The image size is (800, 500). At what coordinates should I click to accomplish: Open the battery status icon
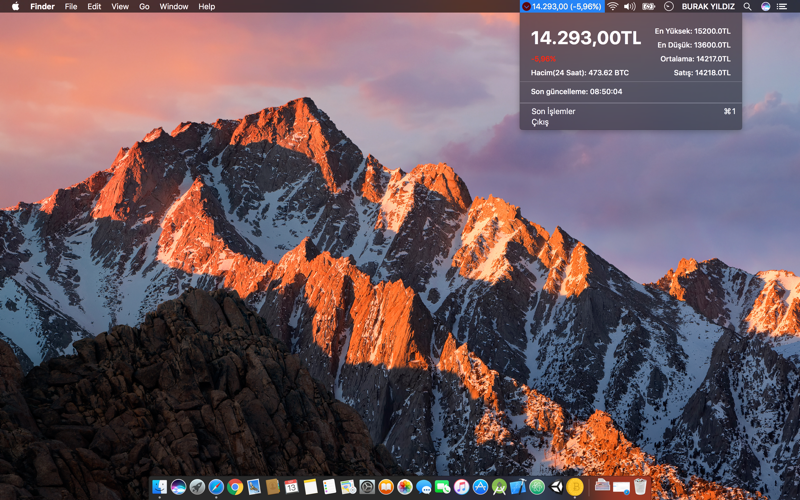click(648, 6)
